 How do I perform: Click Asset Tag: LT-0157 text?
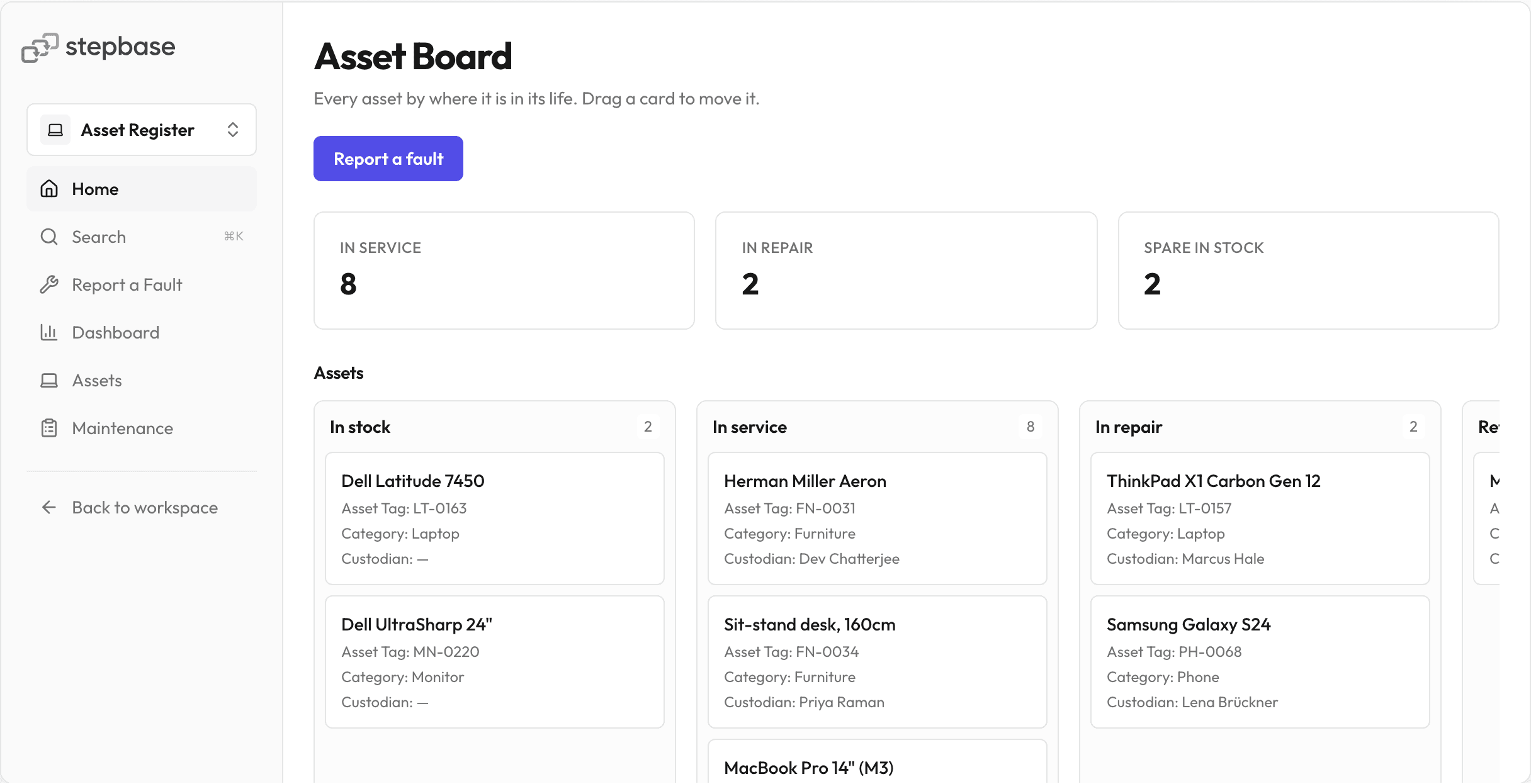[x=1169, y=508]
